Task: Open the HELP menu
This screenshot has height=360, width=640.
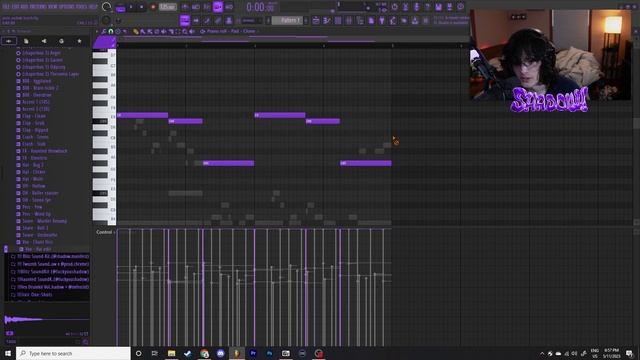Action: coord(93,6)
